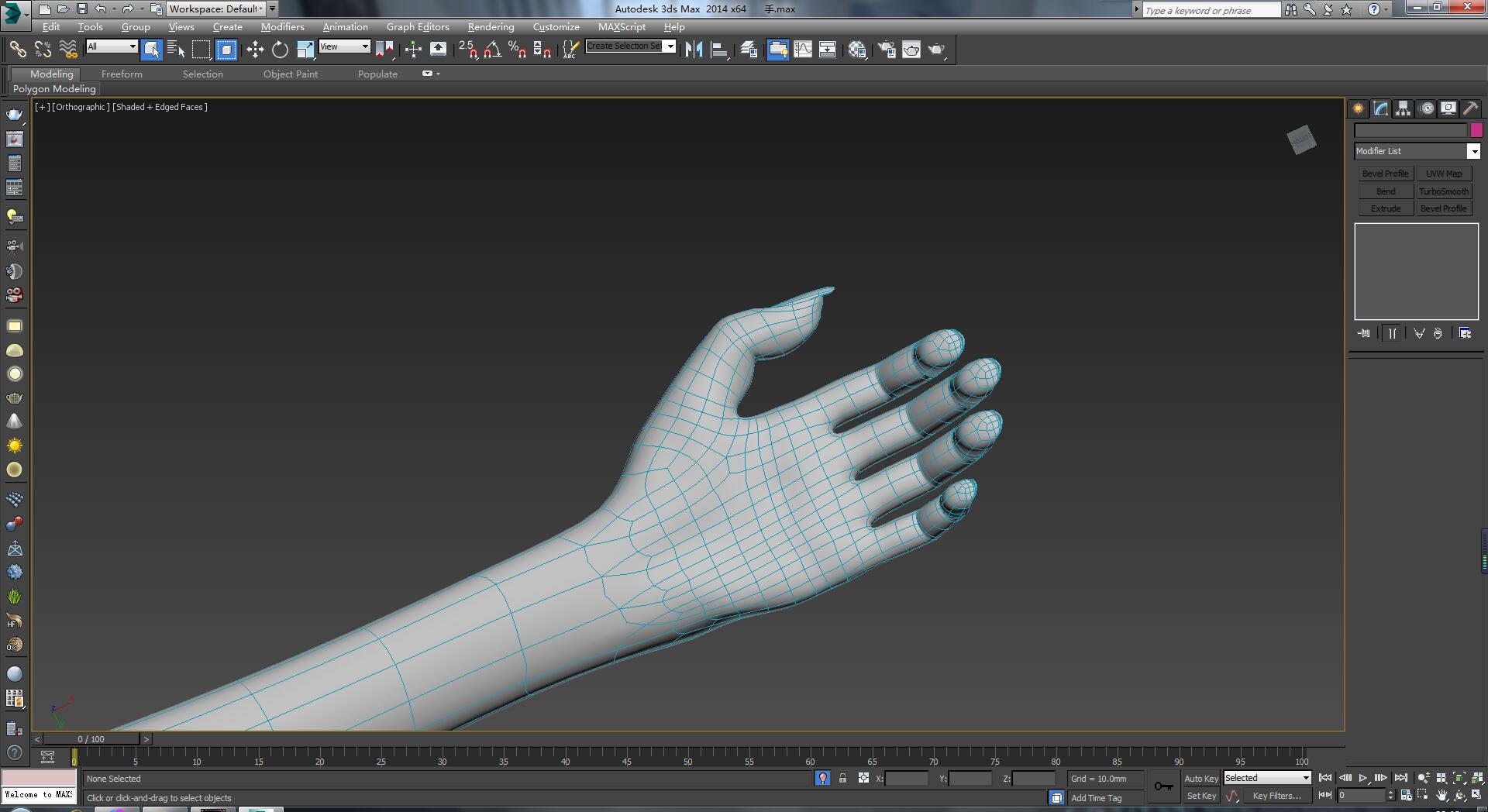The image size is (1488, 812).
Task: Expand the Modifier List dropdown
Action: coord(1473,151)
